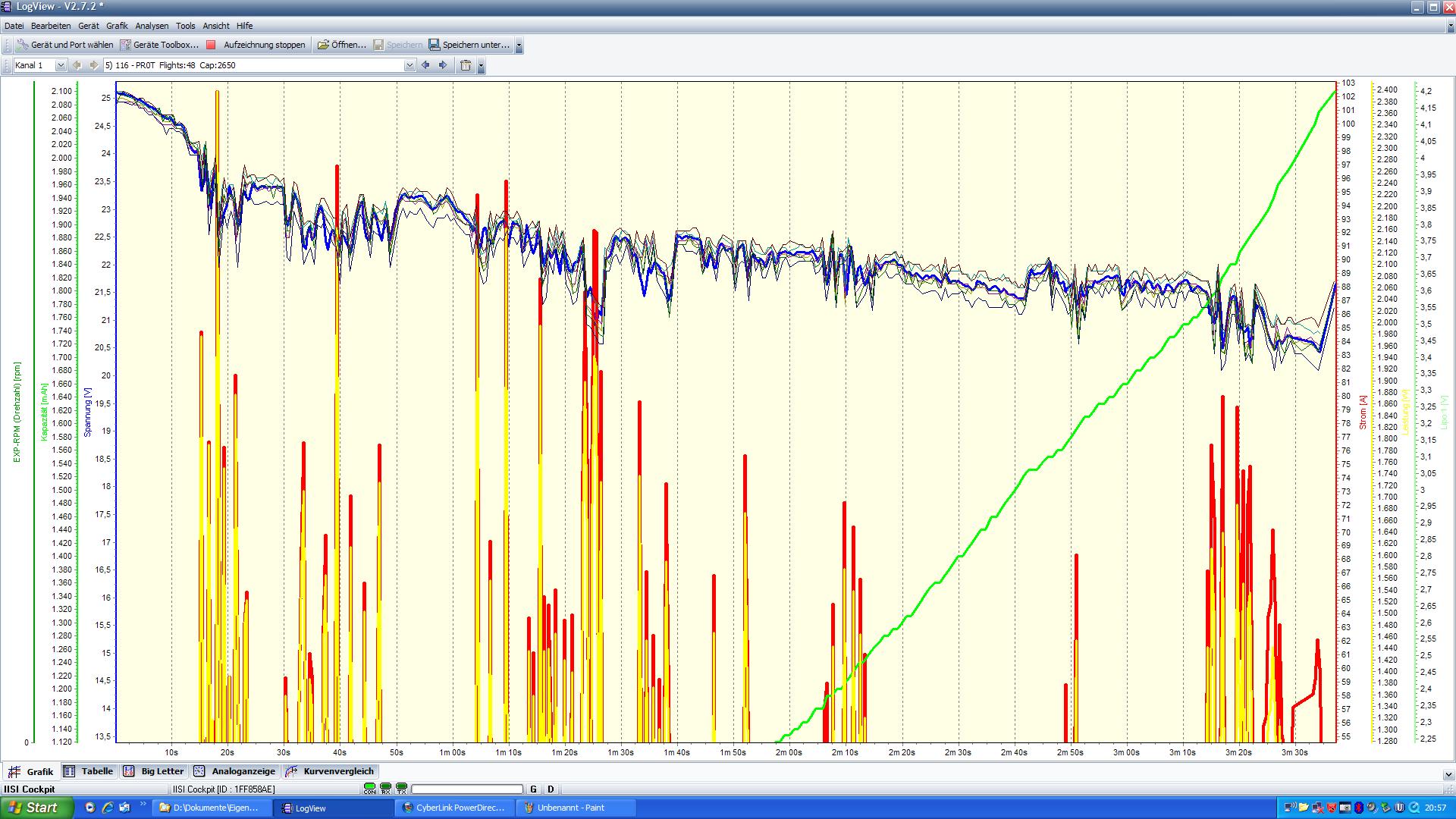Screen dimensions: 1456x819
Task: Switch to the Tabelle tab
Action: [89, 771]
